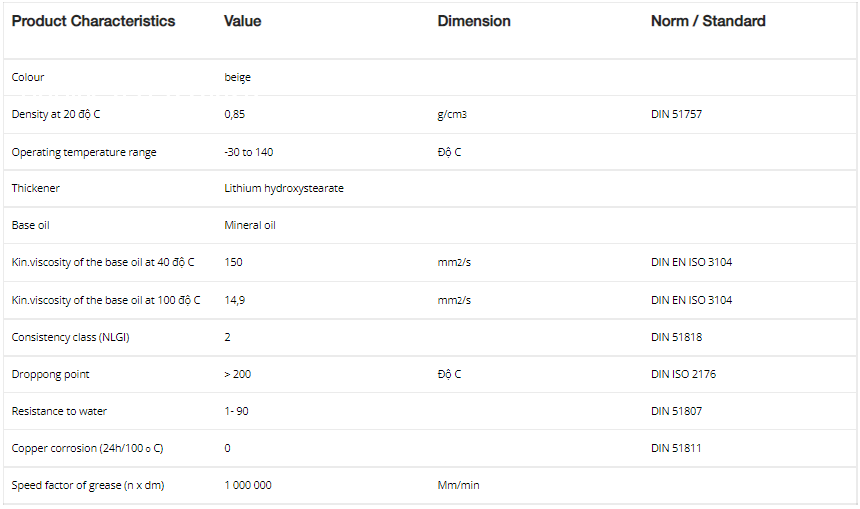Select the 14,9 viscosity value
Viewport: 860px width, 509px height.
pos(235,300)
